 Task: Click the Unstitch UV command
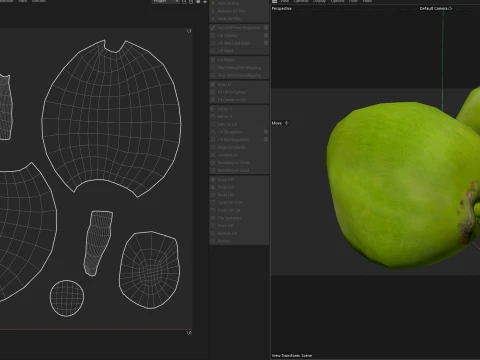tap(239, 155)
